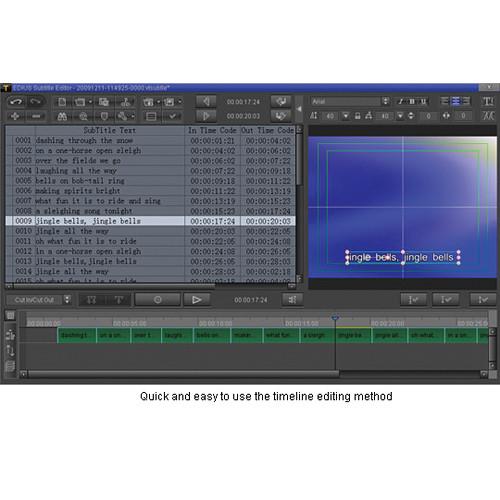This screenshot has height=500, width=500.
Task: Select row 0010 jingle all the way
Action: tap(150, 231)
